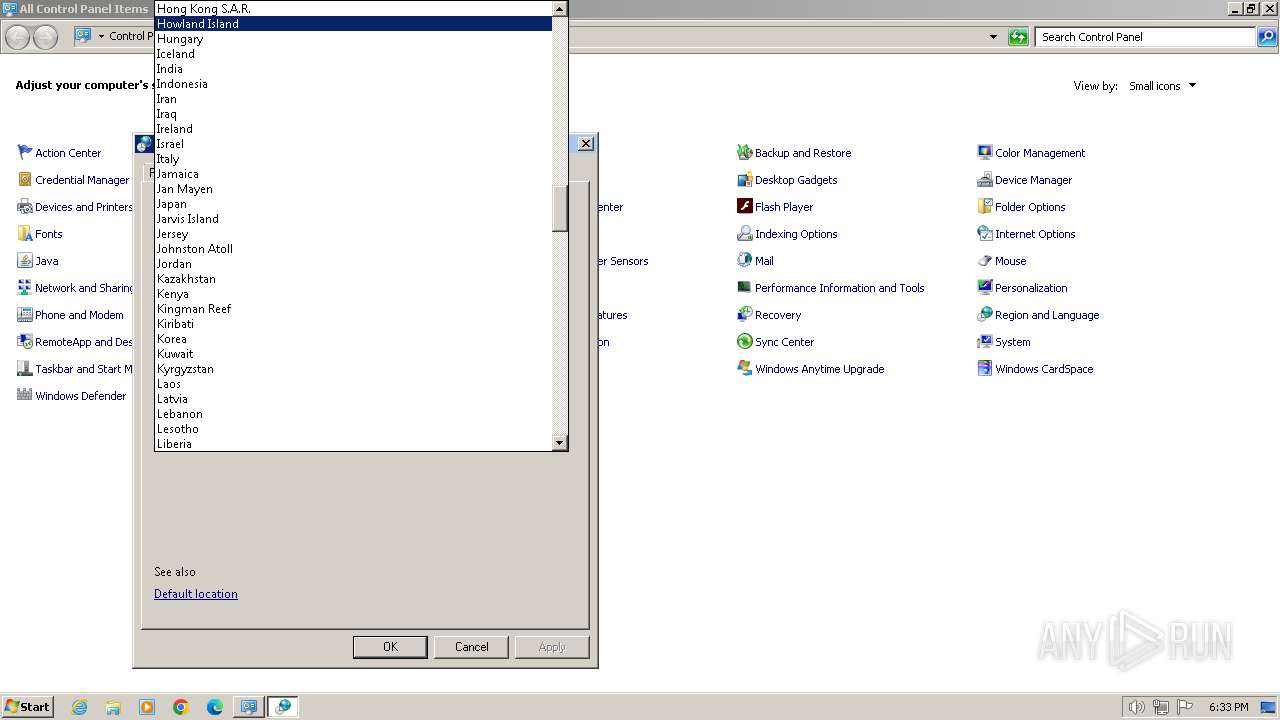Open Color Management icon
This screenshot has height=720, width=1280.
(985, 153)
